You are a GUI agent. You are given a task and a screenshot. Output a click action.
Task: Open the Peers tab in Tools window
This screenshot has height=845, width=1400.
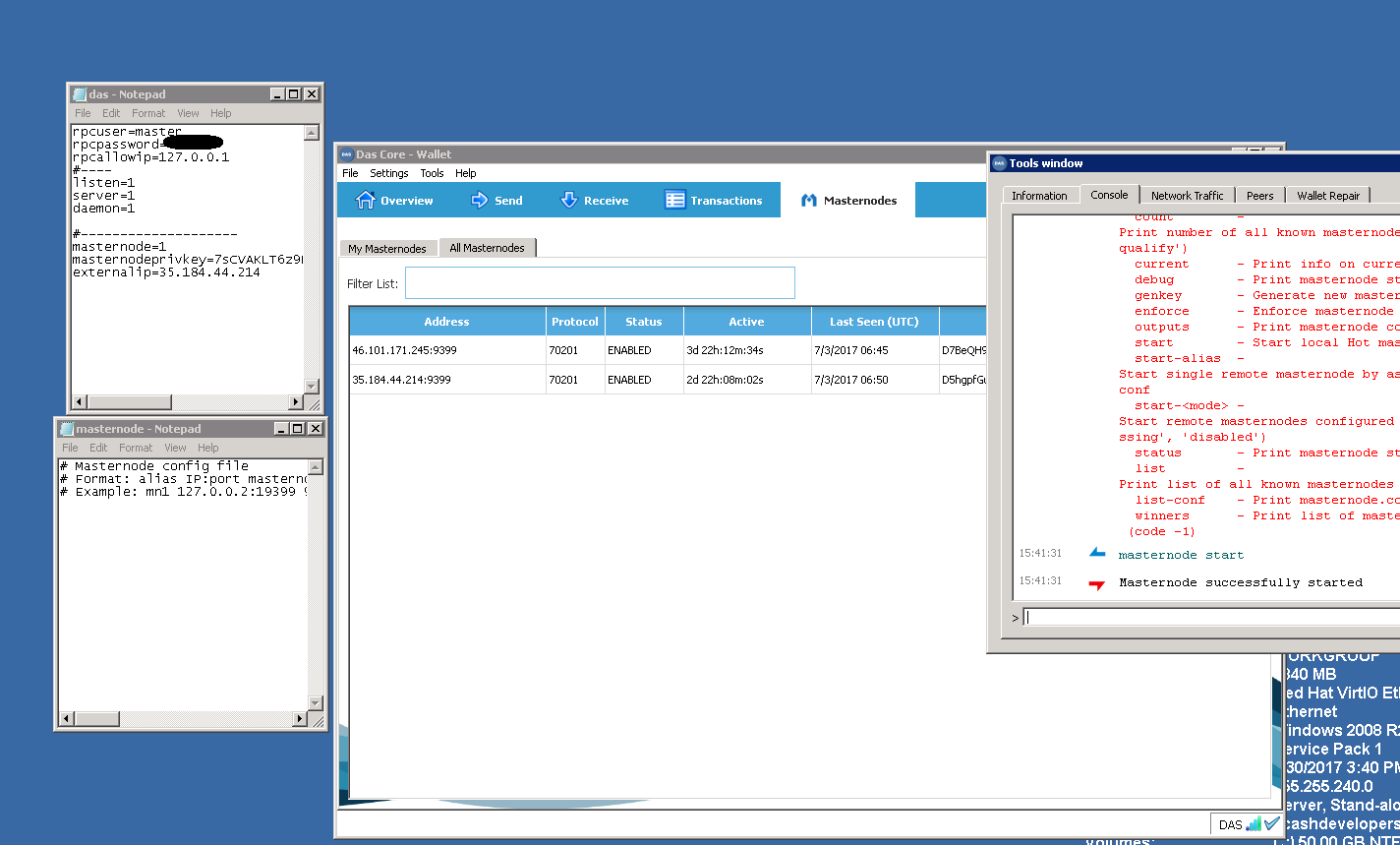pyautogui.click(x=1259, y=196)
